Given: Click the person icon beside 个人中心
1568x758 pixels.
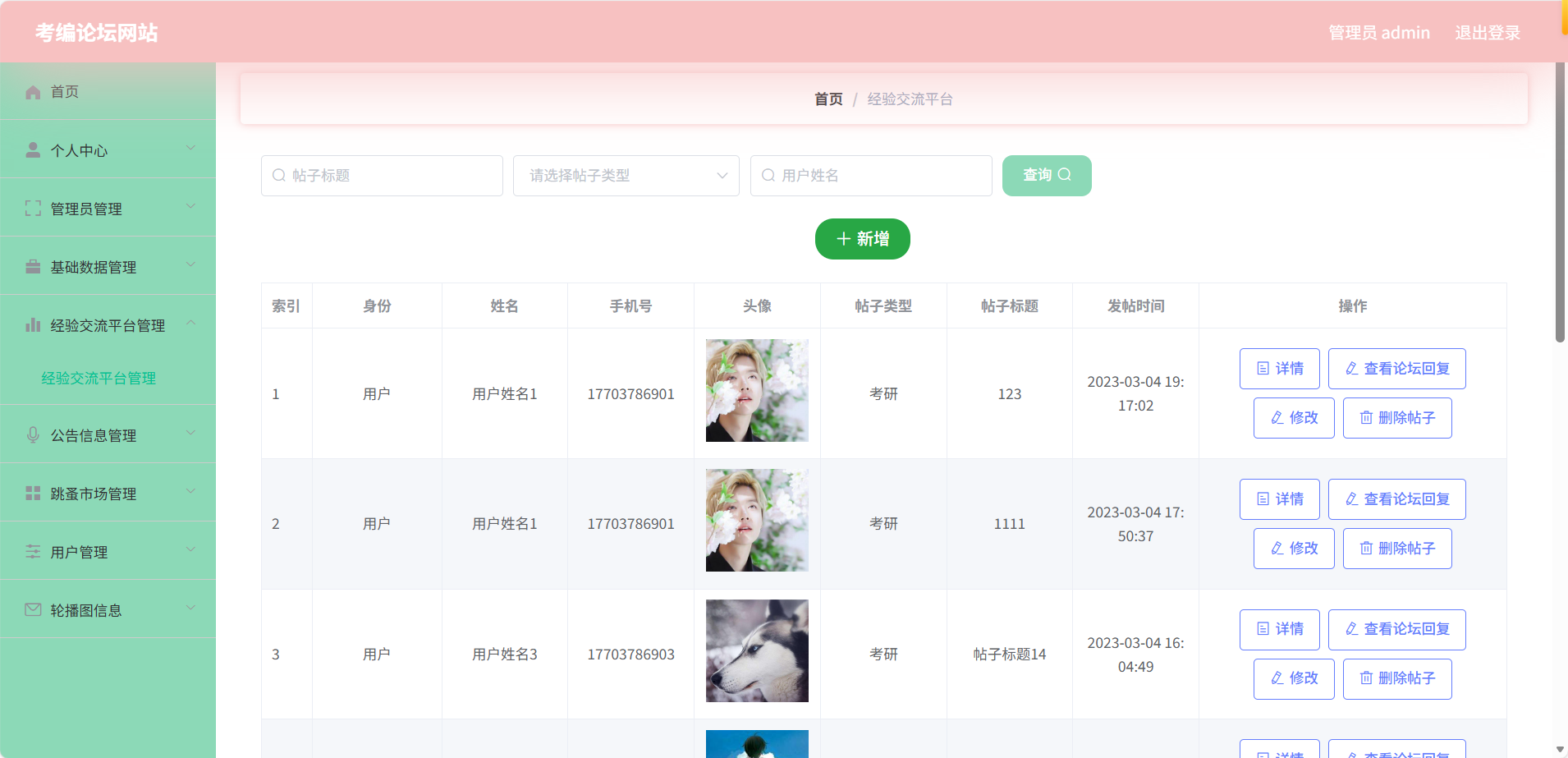Looking at the screenshot, I should click(33, 150).
